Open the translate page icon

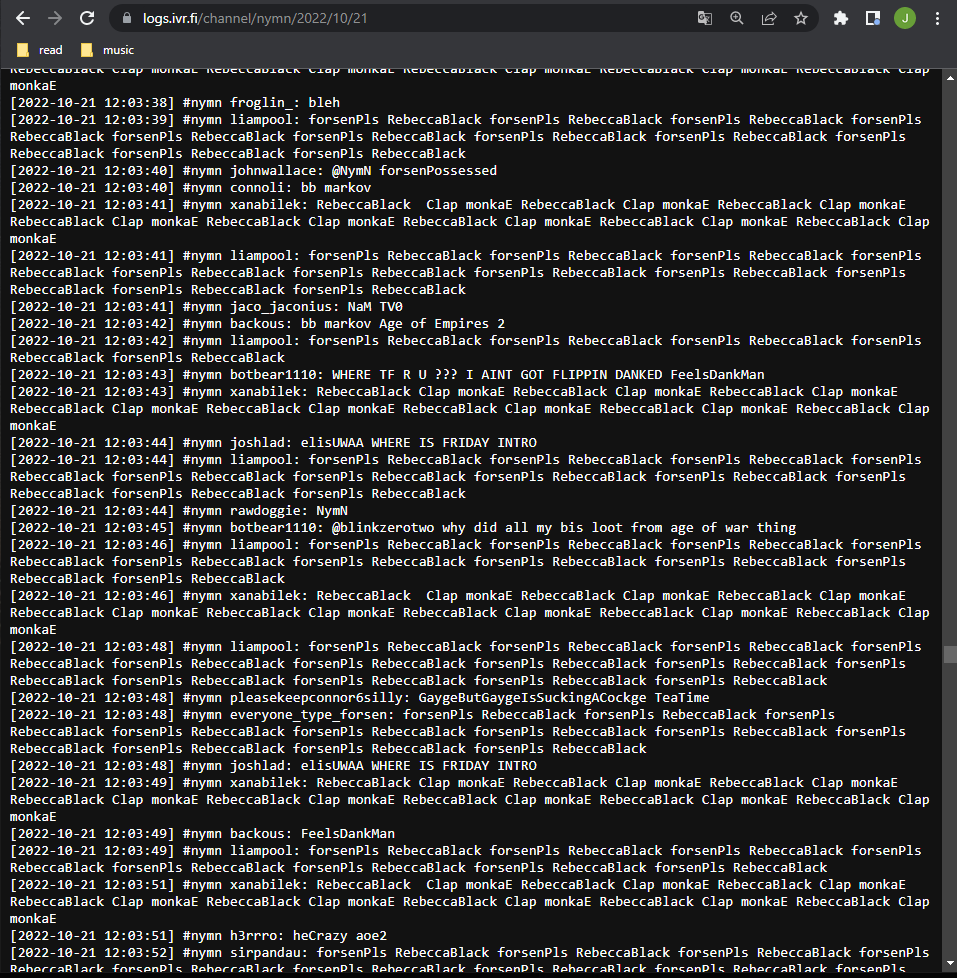click(x=704, y=18)
